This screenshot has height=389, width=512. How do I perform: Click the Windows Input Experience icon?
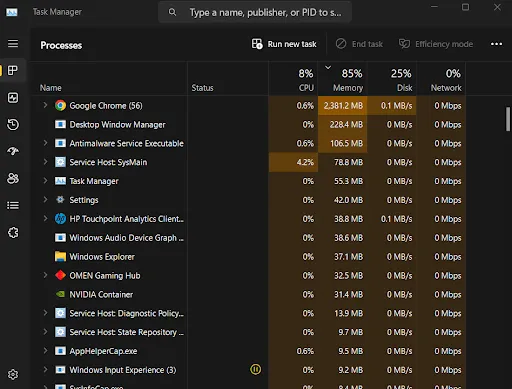point(60,370)
